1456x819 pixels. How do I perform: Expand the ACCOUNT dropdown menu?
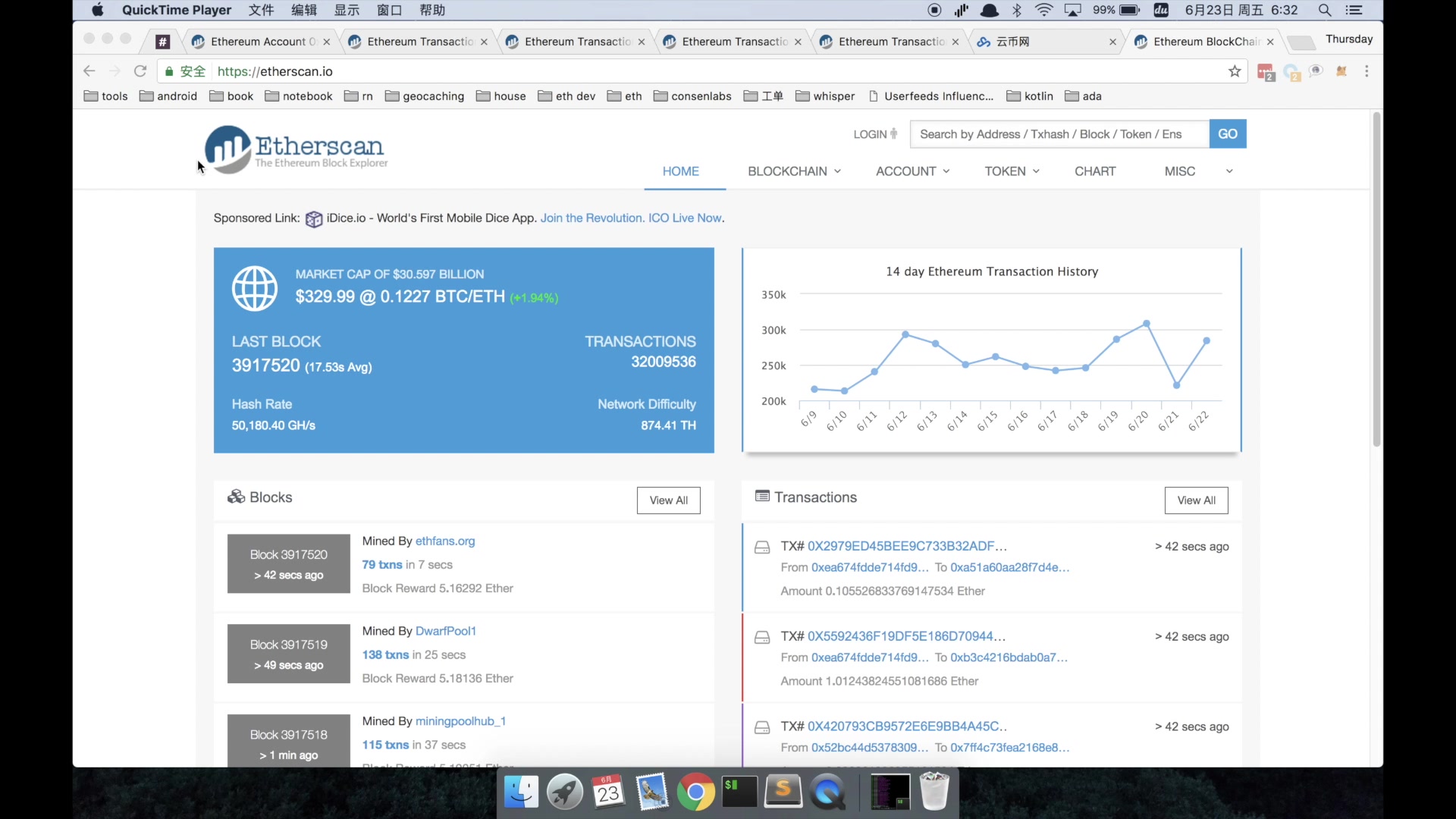click(912, 171)
